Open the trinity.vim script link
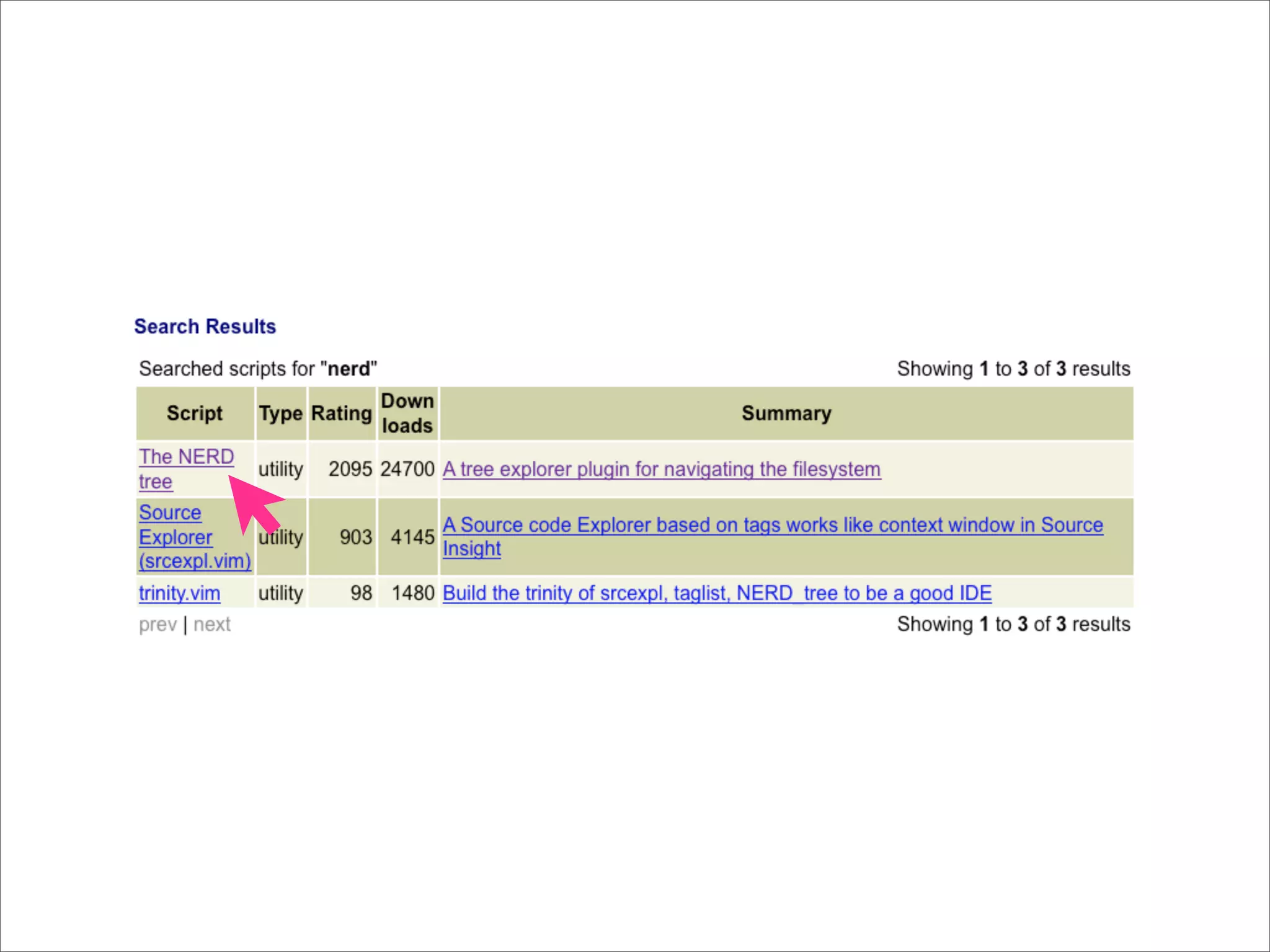 coord(179,593)
